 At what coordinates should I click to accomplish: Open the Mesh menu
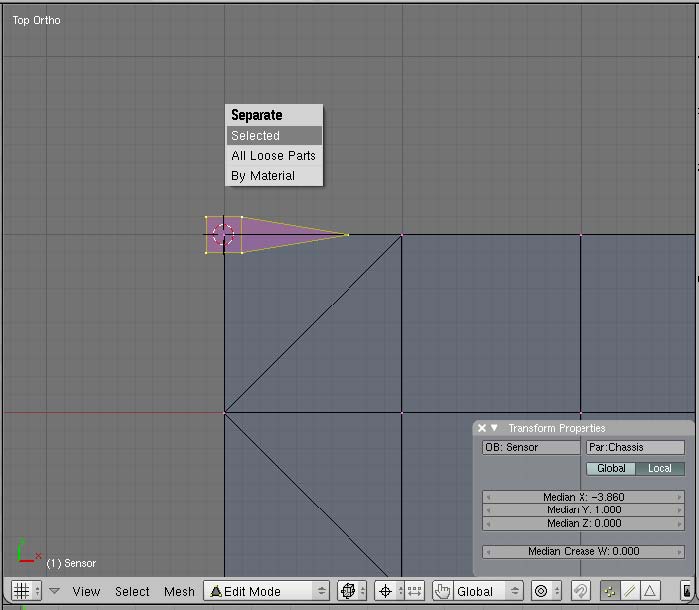[179, 591]
